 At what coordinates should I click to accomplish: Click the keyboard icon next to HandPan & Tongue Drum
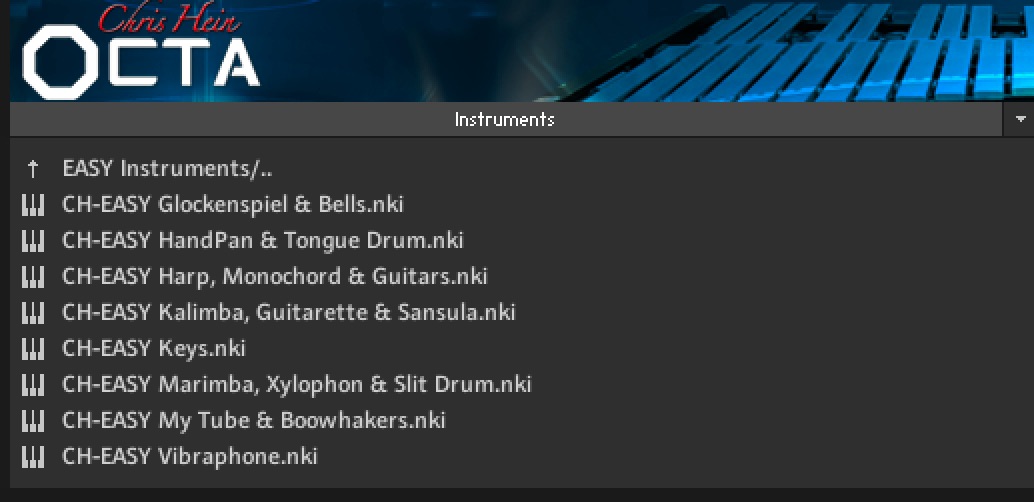coord(33,240)
